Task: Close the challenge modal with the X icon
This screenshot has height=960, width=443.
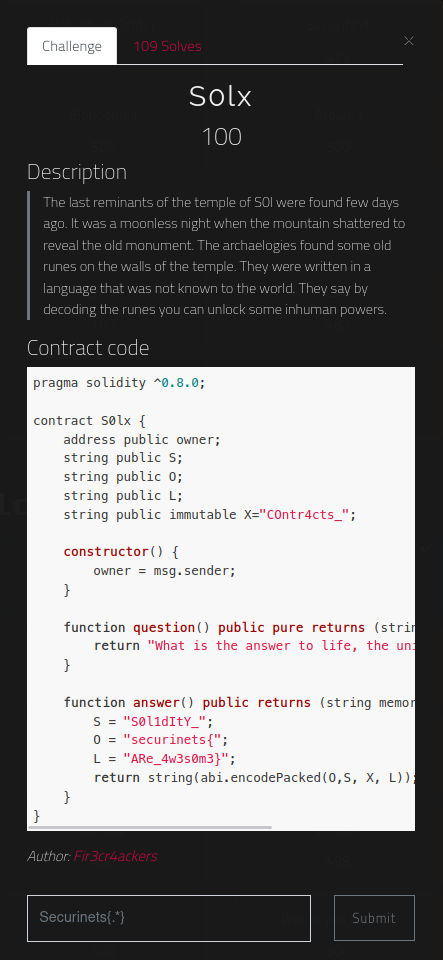Action: pos(409,41)
